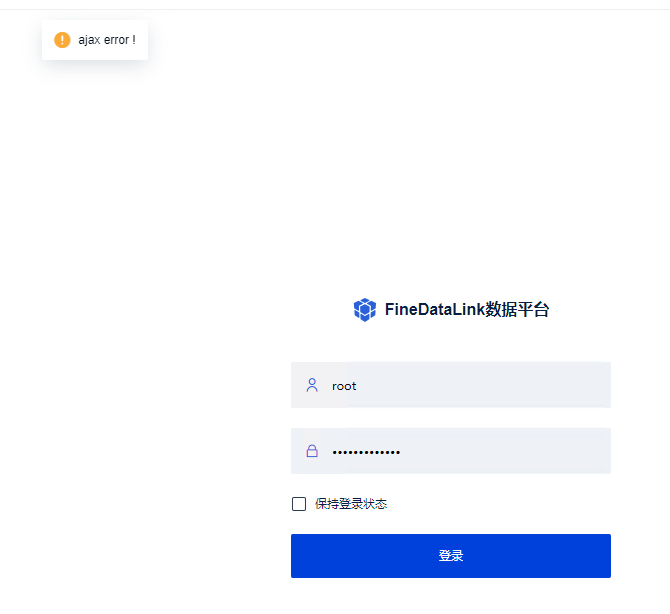Enable the keep-me-logged-in checkbox square

(299, 504)
